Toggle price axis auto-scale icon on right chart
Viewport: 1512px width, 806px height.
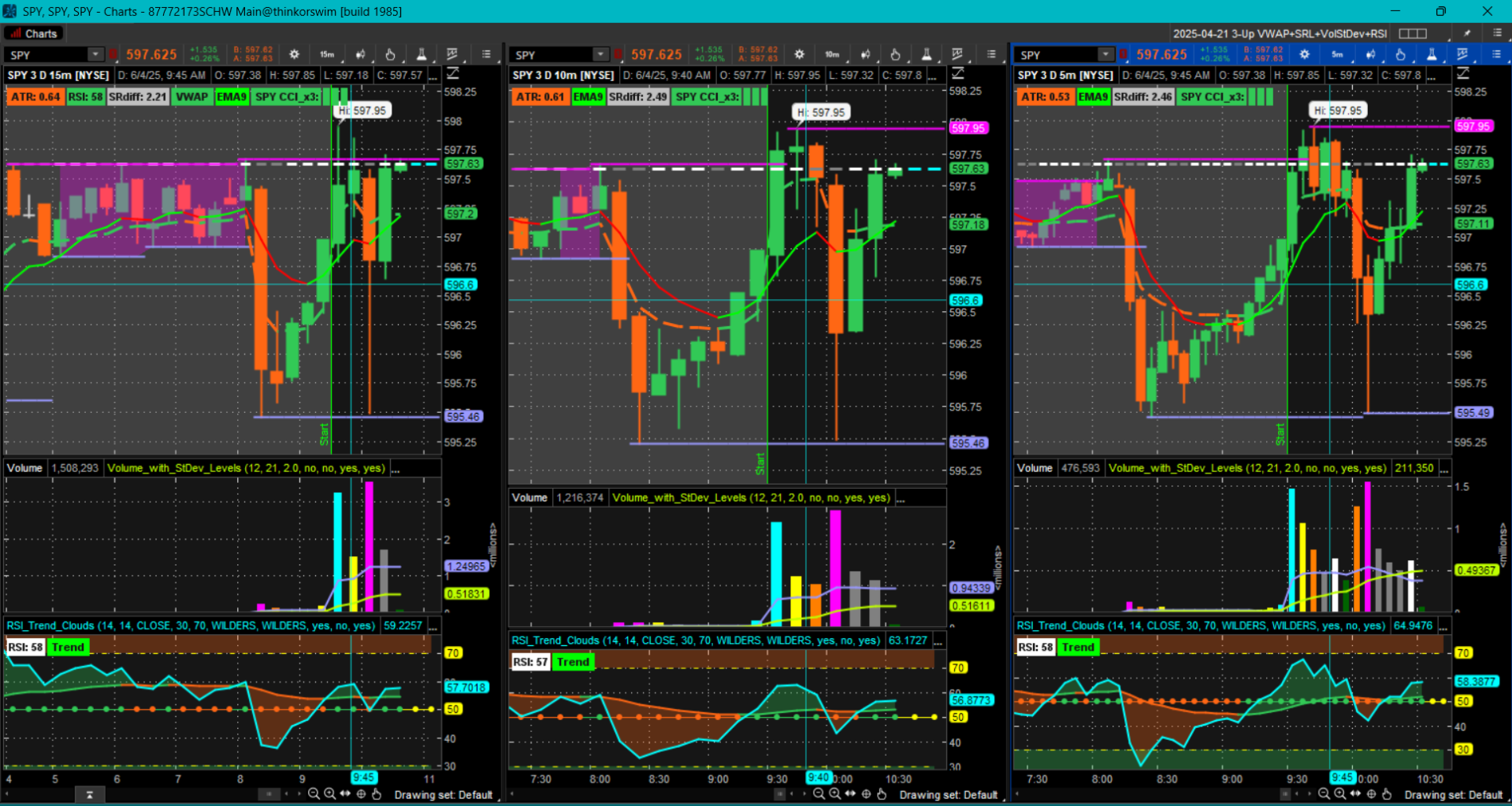pyautogui.click(x=1463, y=73)
